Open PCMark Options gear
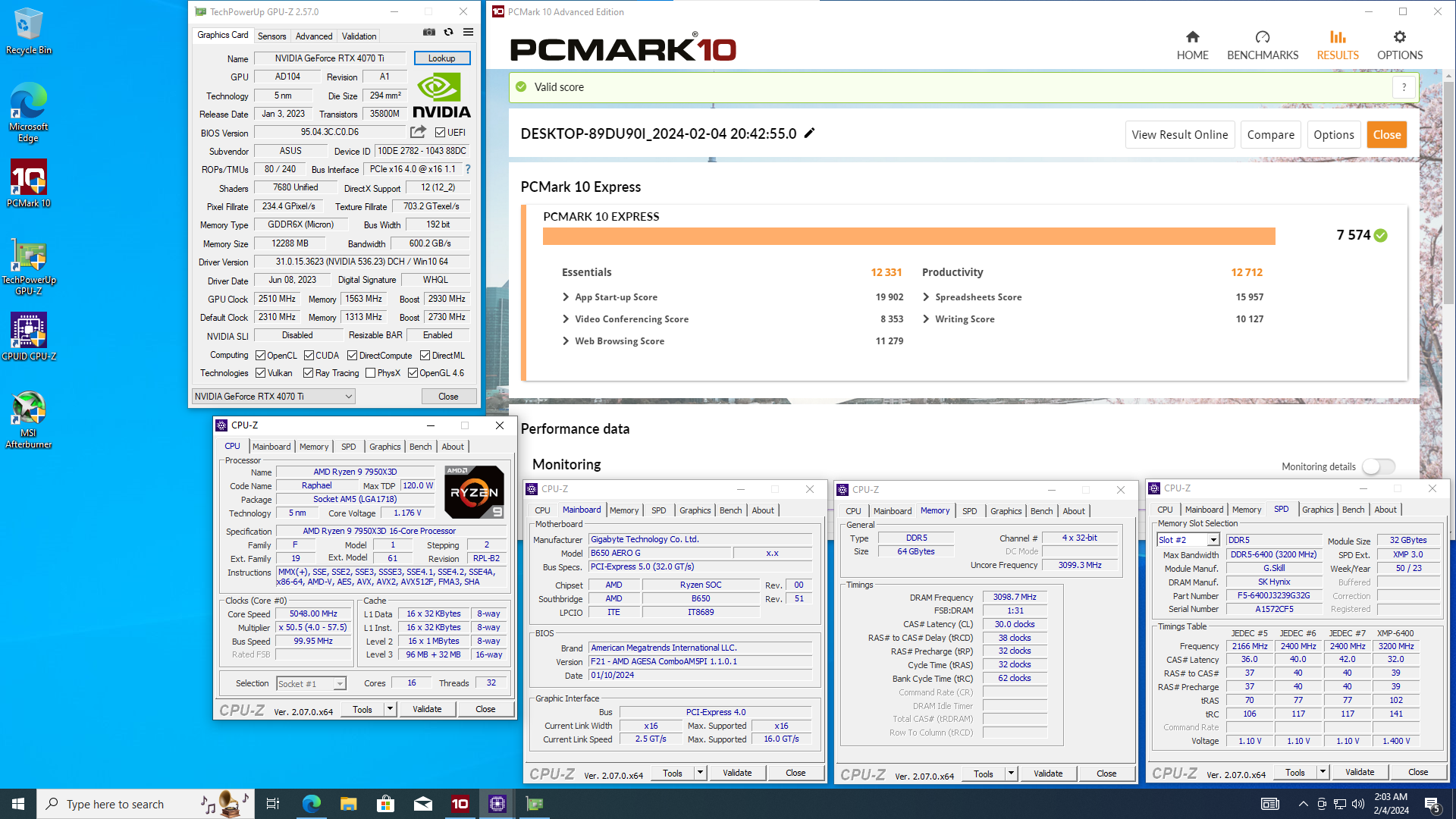1456x819 pixels. (1400, 45)
